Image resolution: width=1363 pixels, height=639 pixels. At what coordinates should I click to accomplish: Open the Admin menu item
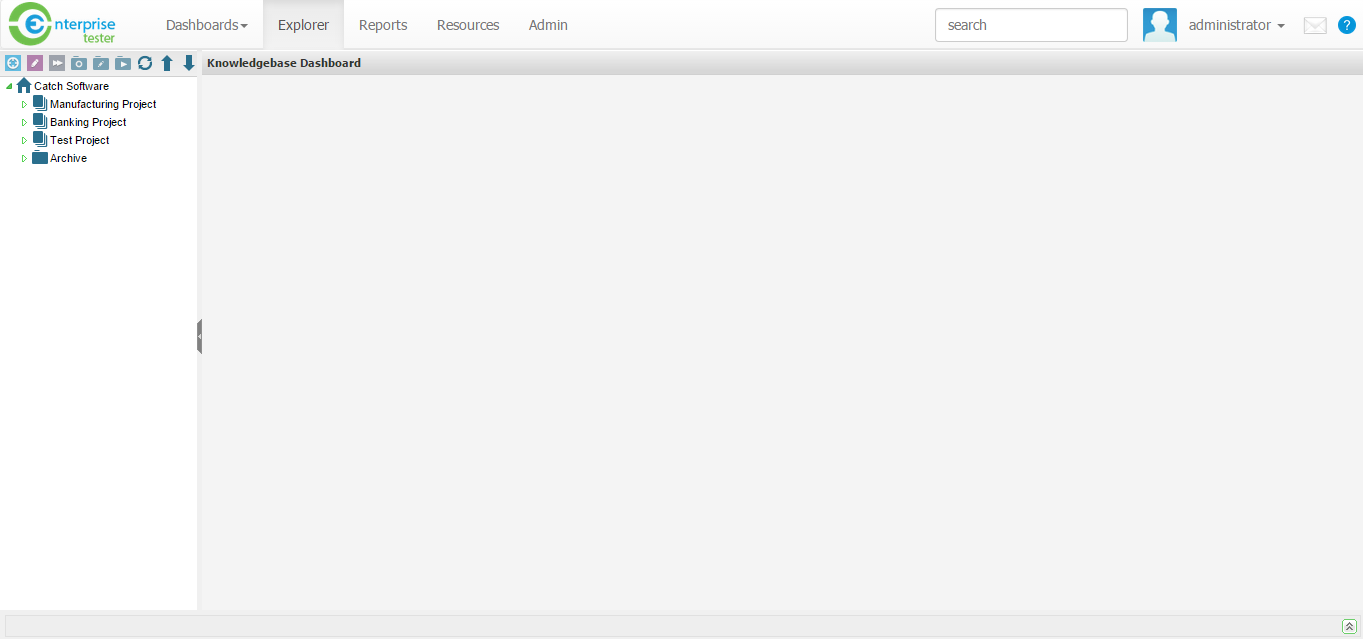[x=548, y=25]
